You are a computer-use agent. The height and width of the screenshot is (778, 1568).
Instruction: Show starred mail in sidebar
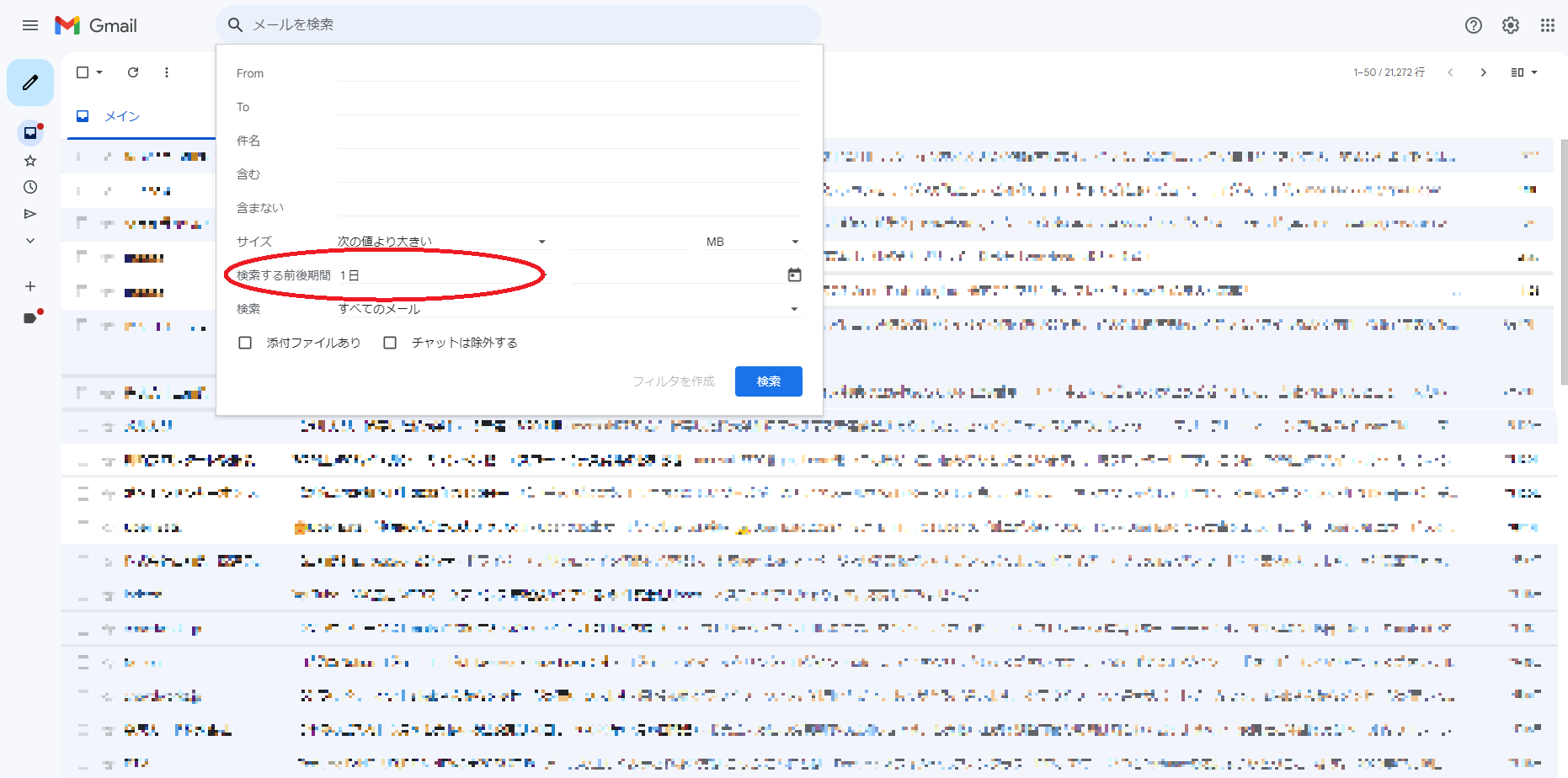tap(30, 160)
